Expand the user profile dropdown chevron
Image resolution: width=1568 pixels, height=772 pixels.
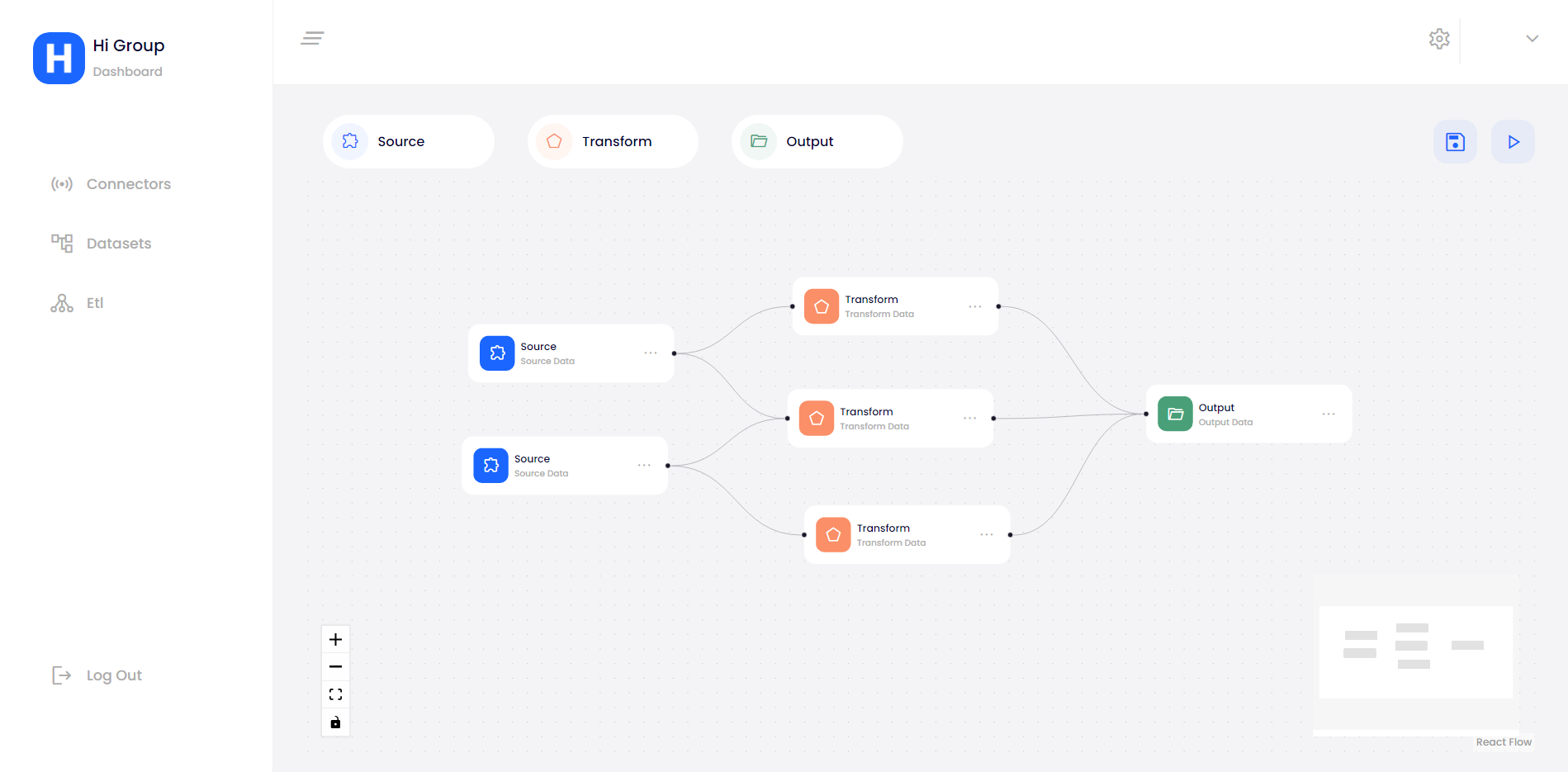coord(1532,39)
